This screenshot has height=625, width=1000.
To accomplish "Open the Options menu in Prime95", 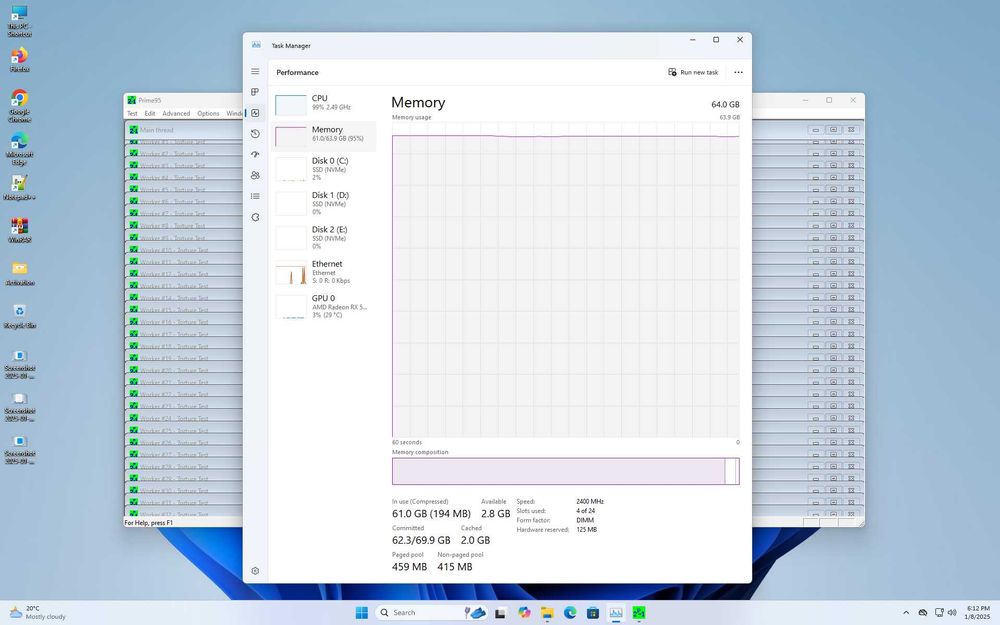I will click(x=208, y=114).
